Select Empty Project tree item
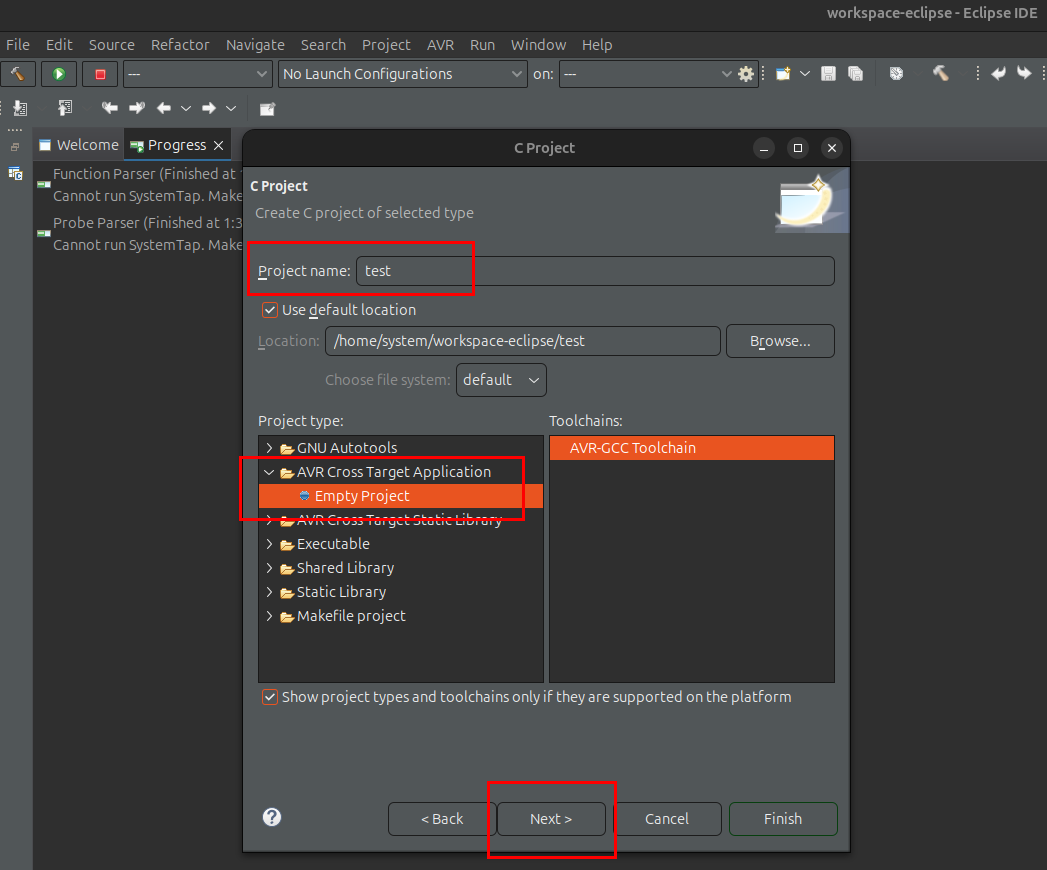This screenshot has height=870, width=1047. (x=401, y=496)
